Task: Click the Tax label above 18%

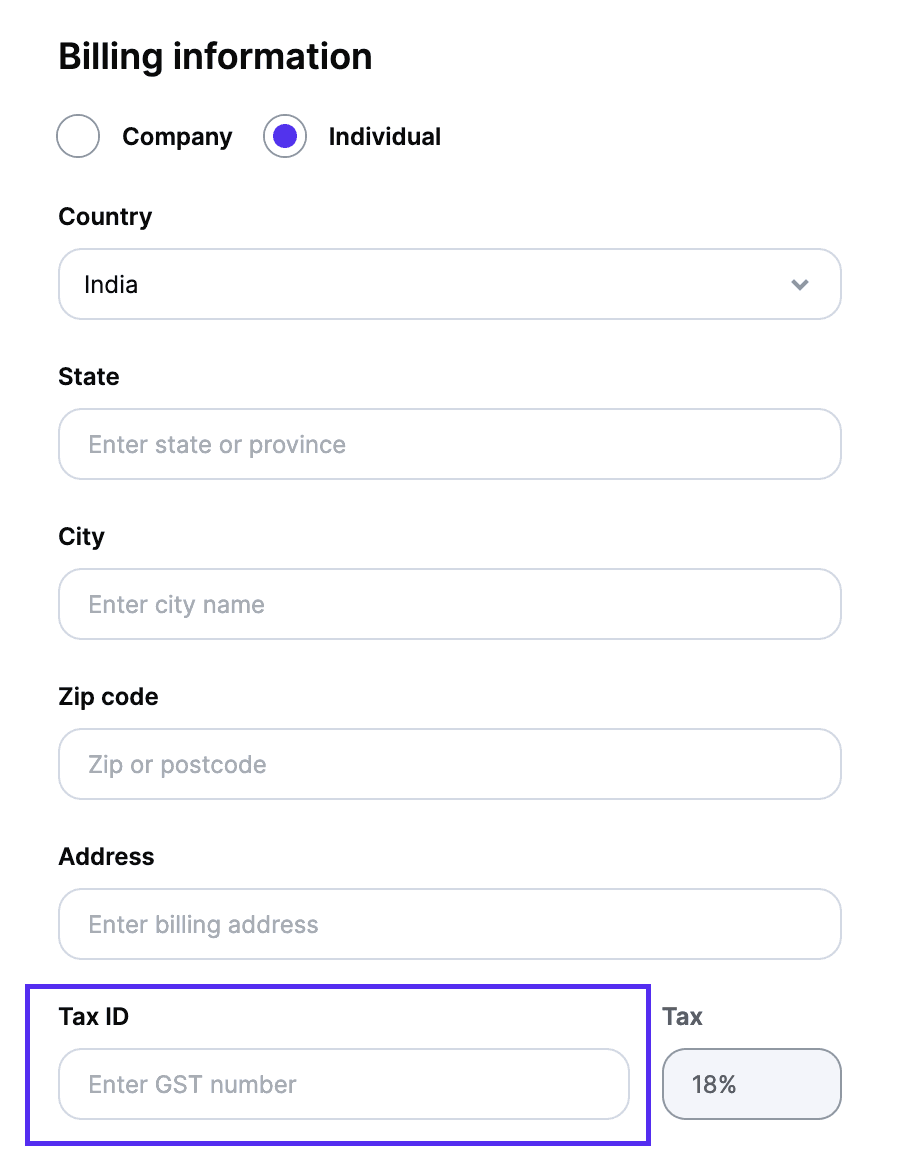Action: (x=682, y=1016)
